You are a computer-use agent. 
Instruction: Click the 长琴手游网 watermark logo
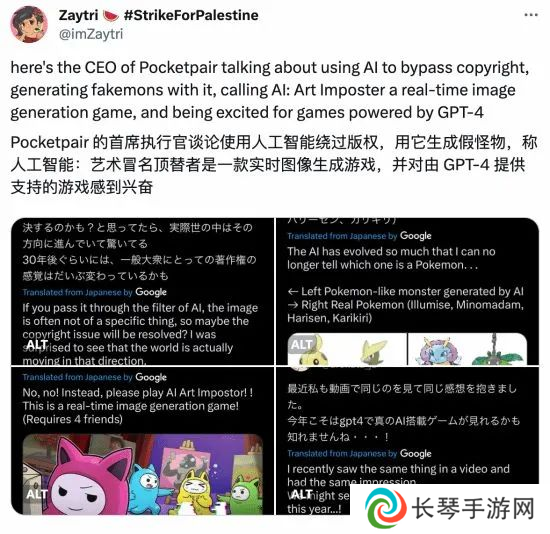coord(451,508)
